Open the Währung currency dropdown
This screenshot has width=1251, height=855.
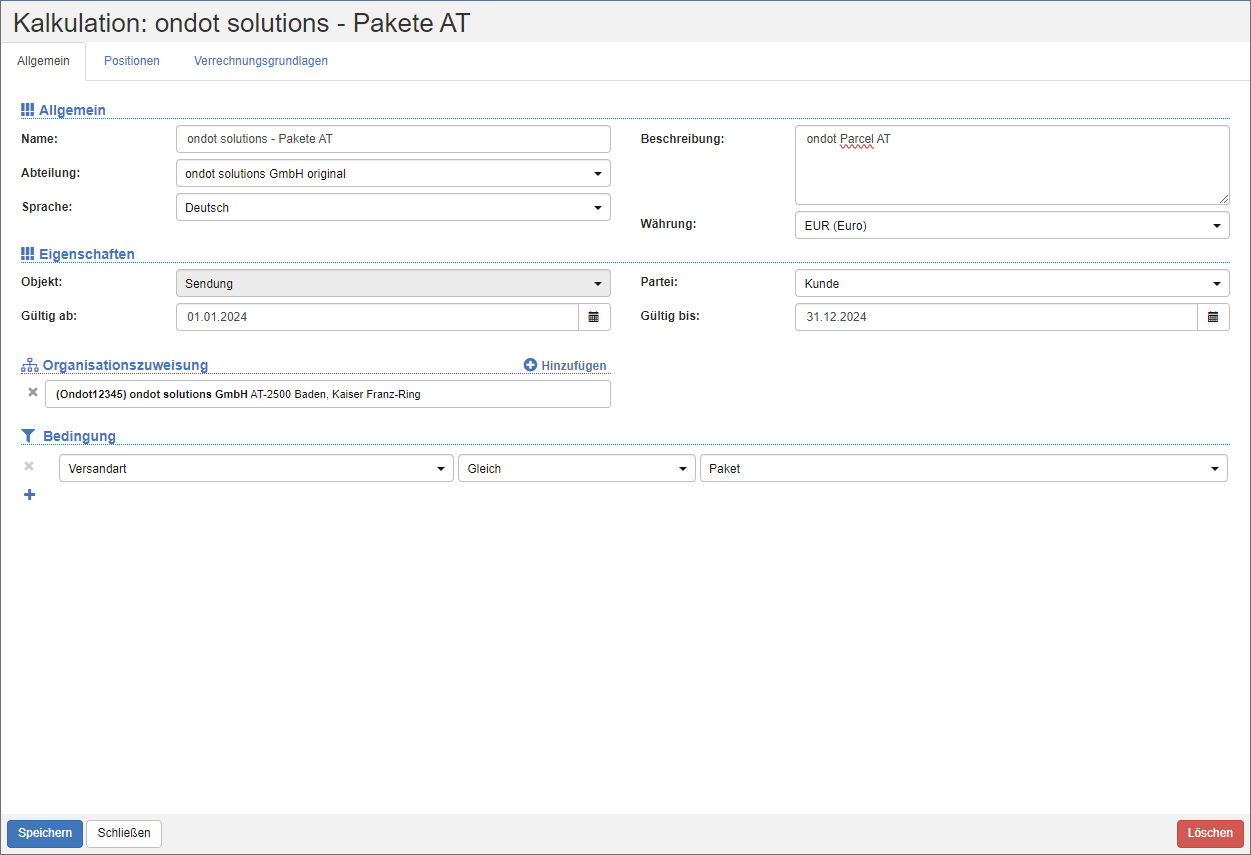[1012, 225]
